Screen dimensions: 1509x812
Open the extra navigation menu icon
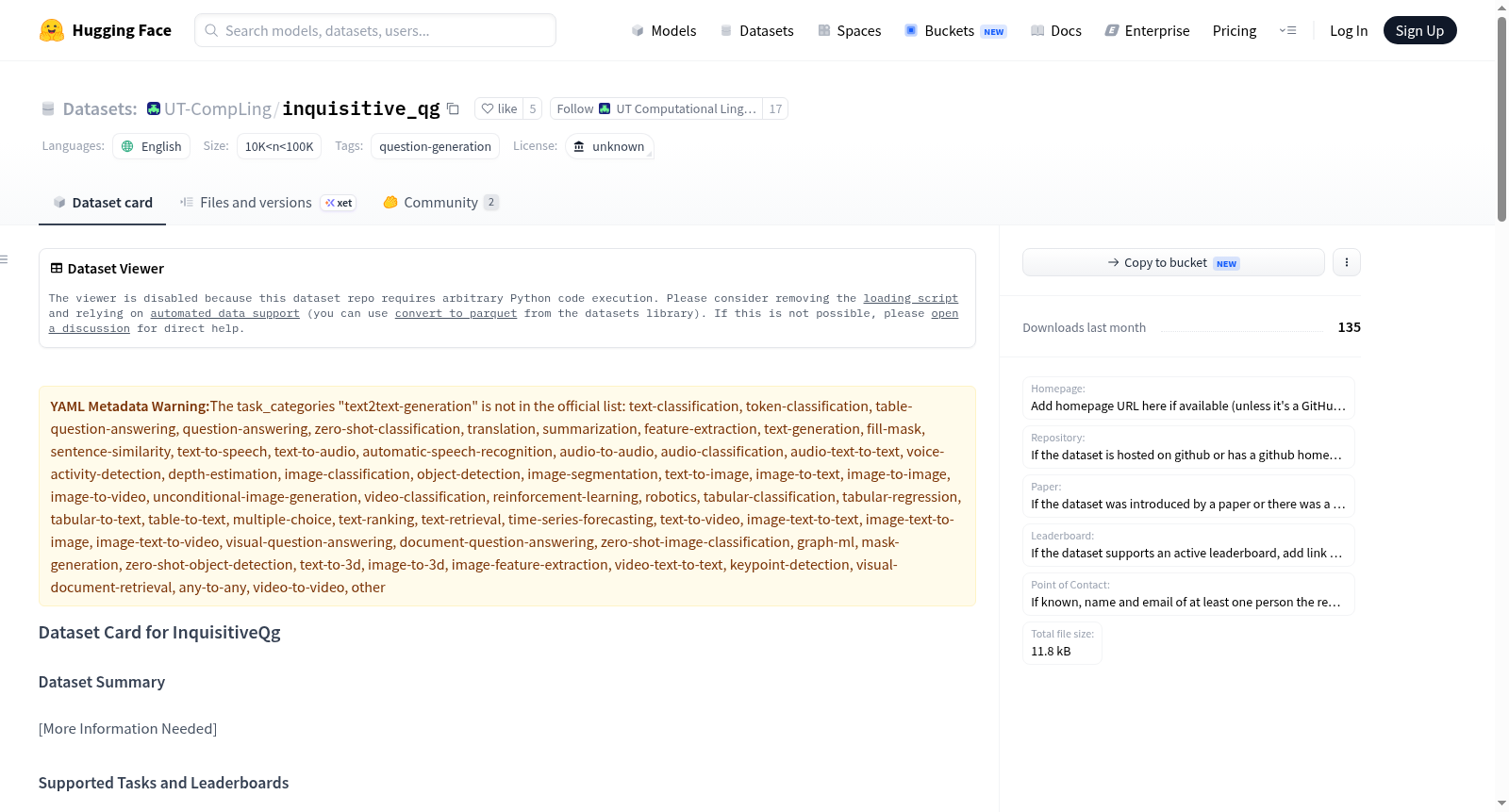(x=1287, y=30)
